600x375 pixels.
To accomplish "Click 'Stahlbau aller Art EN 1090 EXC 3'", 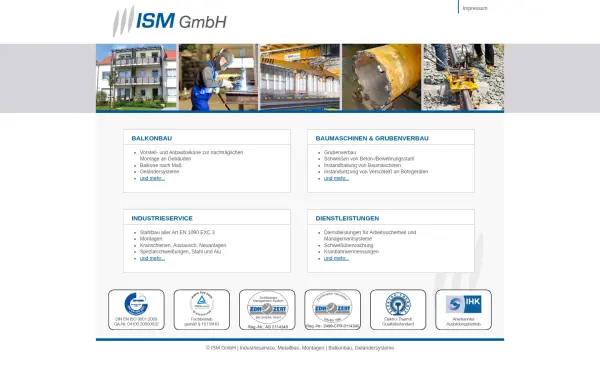I will 177,232.
